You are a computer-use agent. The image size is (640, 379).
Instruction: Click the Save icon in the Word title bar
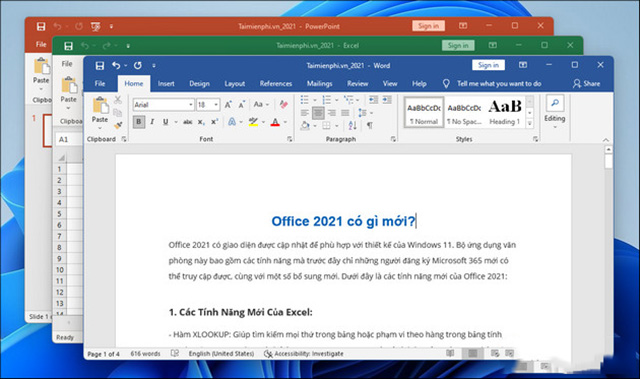(x=100, y=65)
